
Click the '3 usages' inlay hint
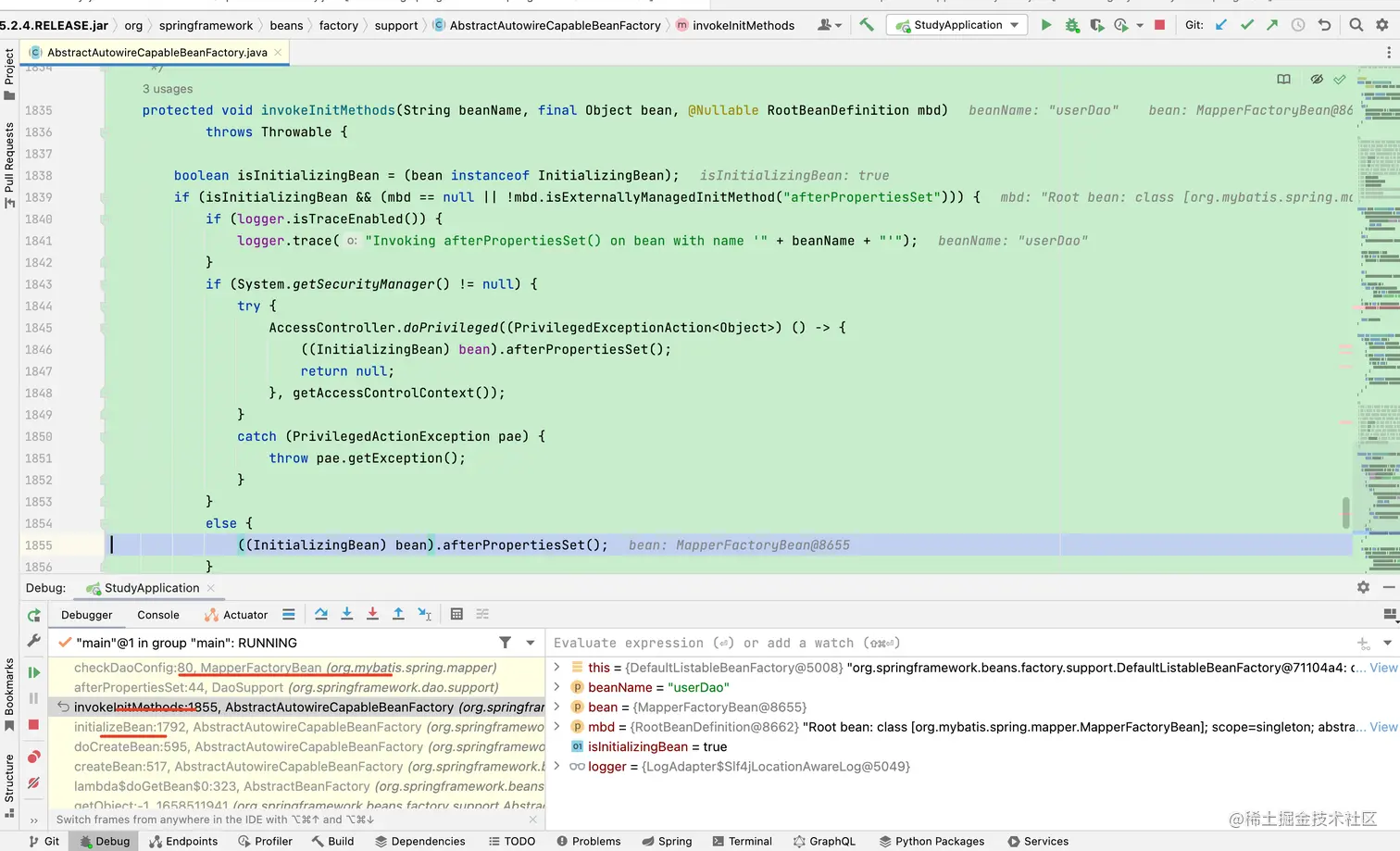pos(168,89)
